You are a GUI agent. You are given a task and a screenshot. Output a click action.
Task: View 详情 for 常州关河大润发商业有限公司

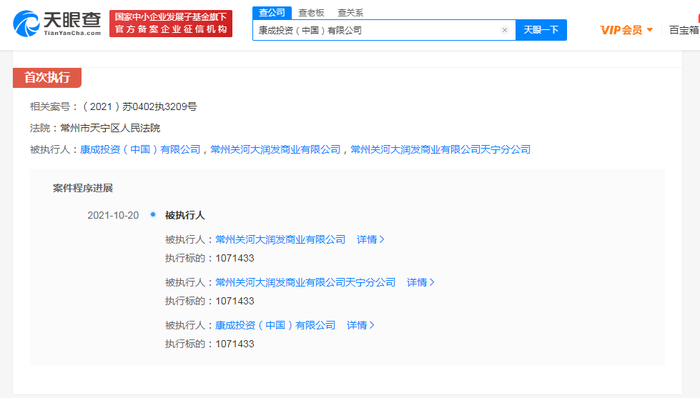tap(370, 240)
